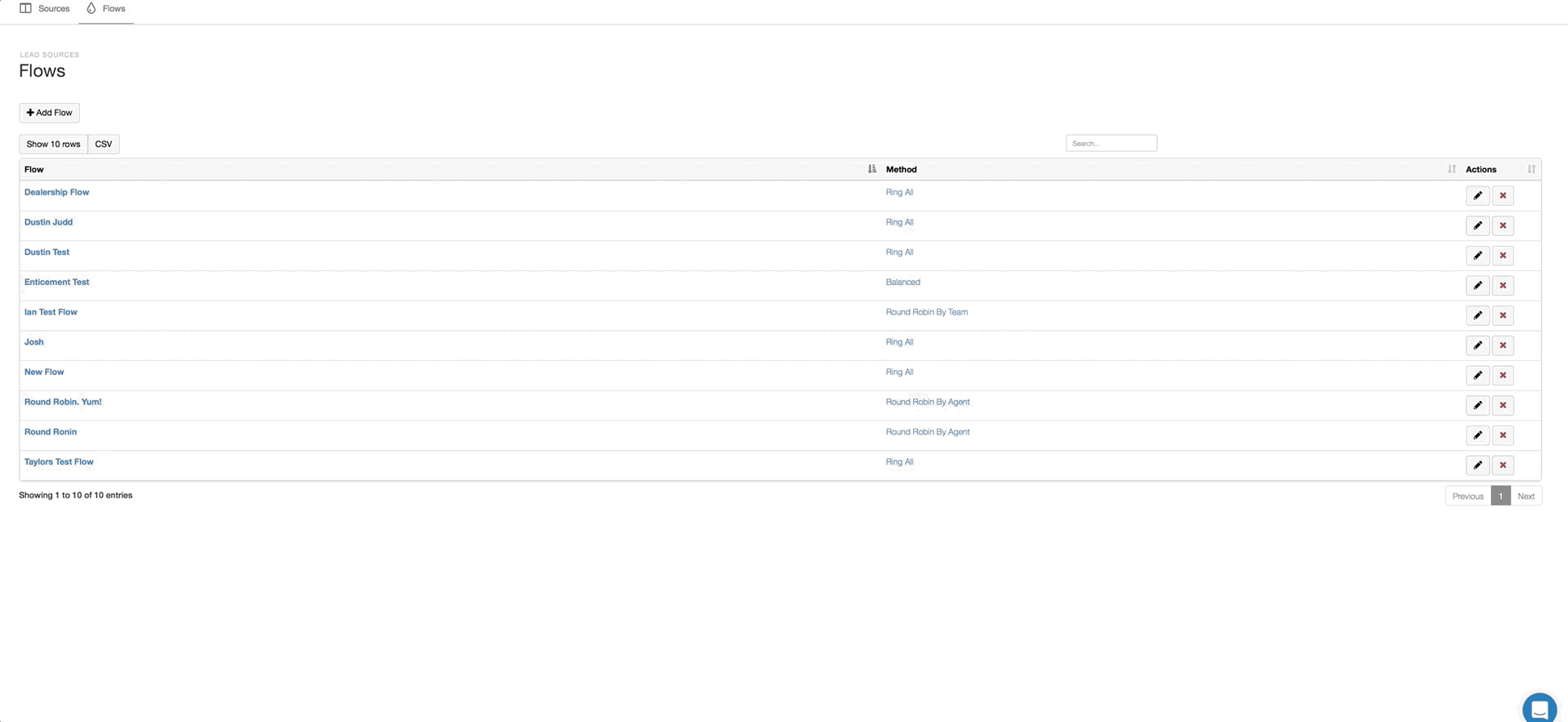Select page 1 in pagination
The height and width of the screenshot is (722, 1568).
pyautogui.click(x=1500, y=496)
